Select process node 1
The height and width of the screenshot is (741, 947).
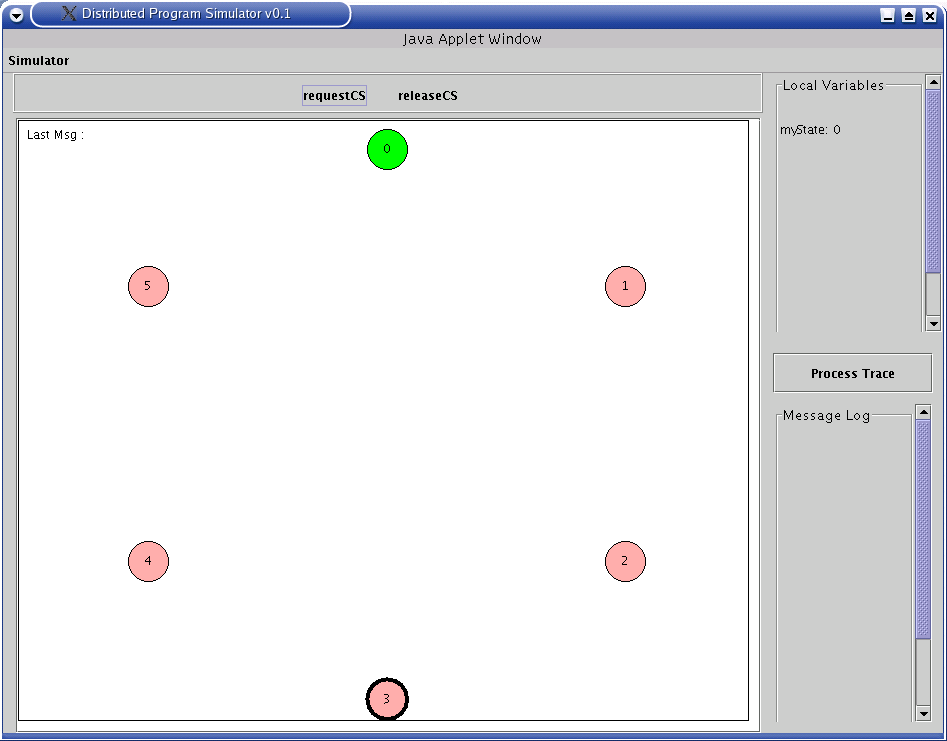pyautogui.click(x=625, y=286)
